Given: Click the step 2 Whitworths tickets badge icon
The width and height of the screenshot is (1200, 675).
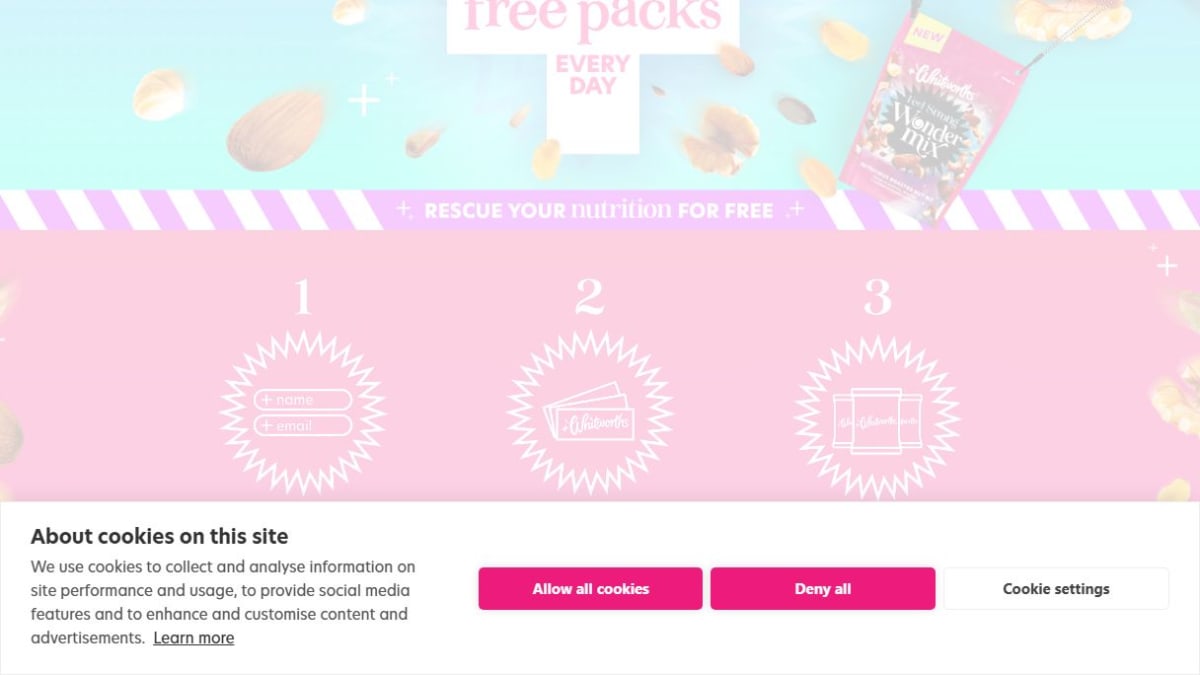Looking at the screenshot, I should 589,413.
